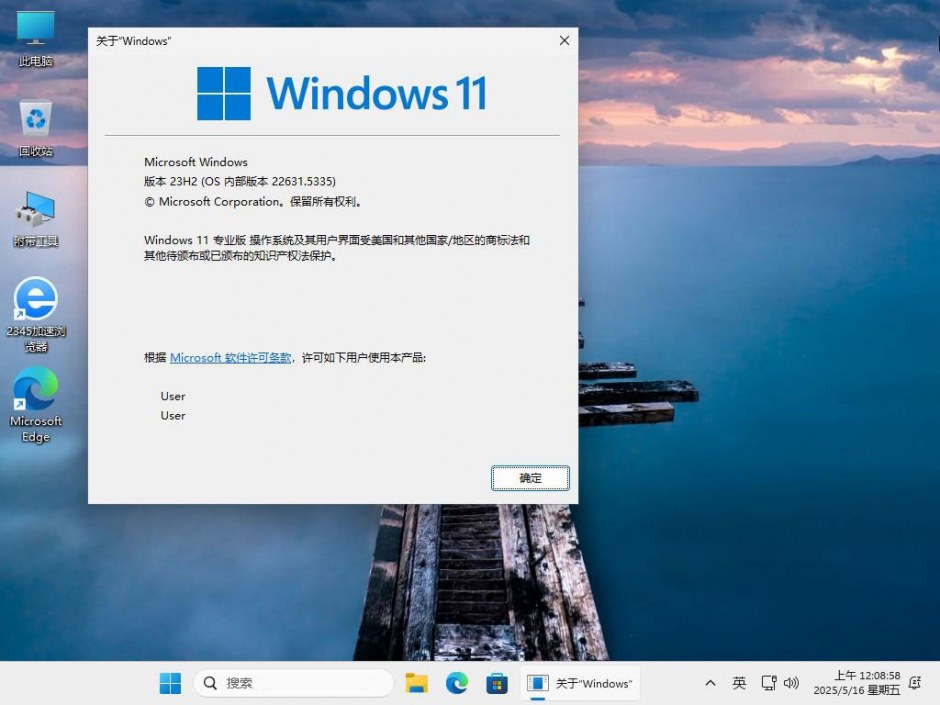This screenshot has height=705, width=940.
Task: Open the Windows Start menu
Action: click(x=170, y=683)
